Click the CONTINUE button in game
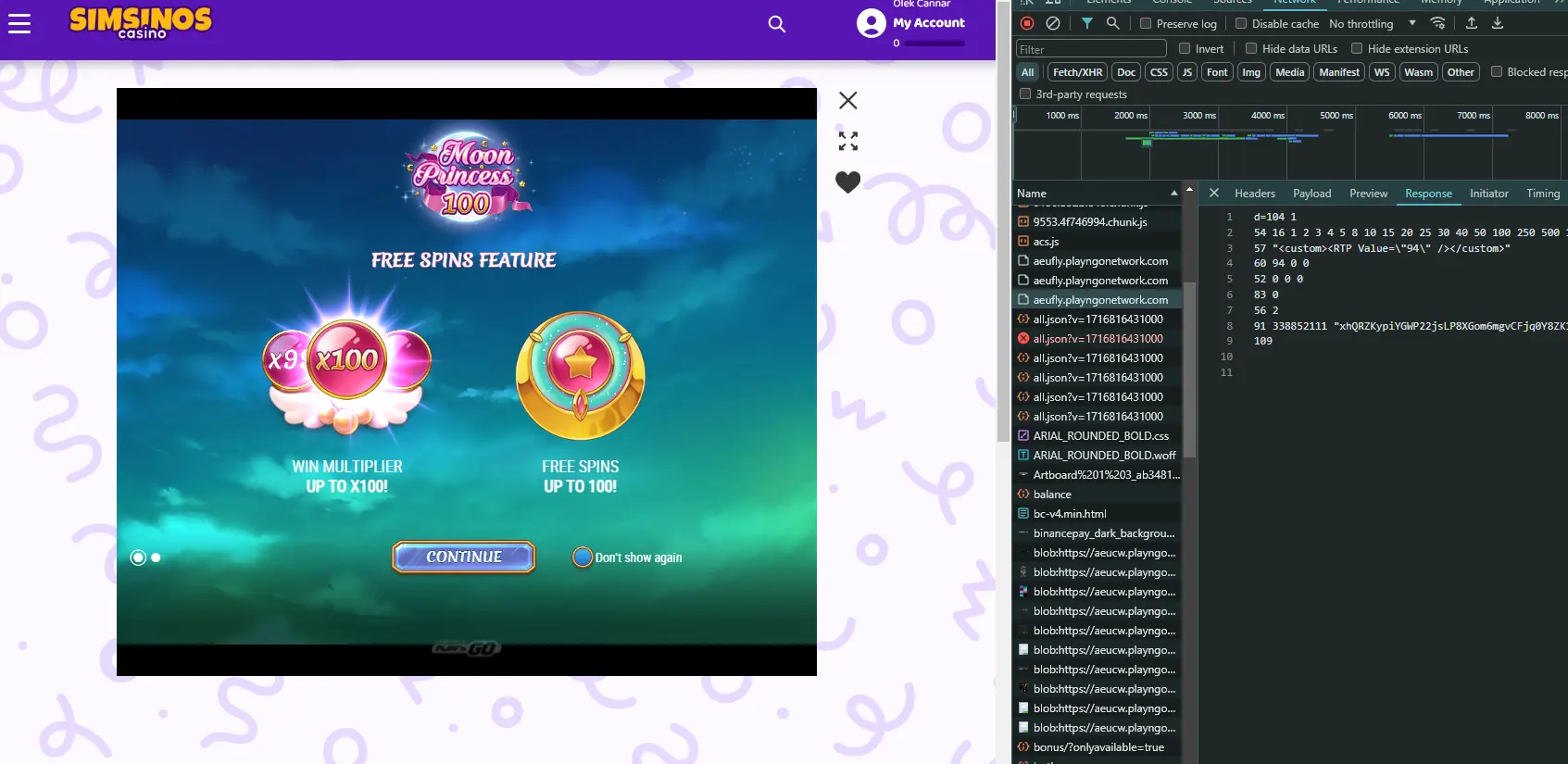The height and width of the screenshot is (764, 1568). 464,557
